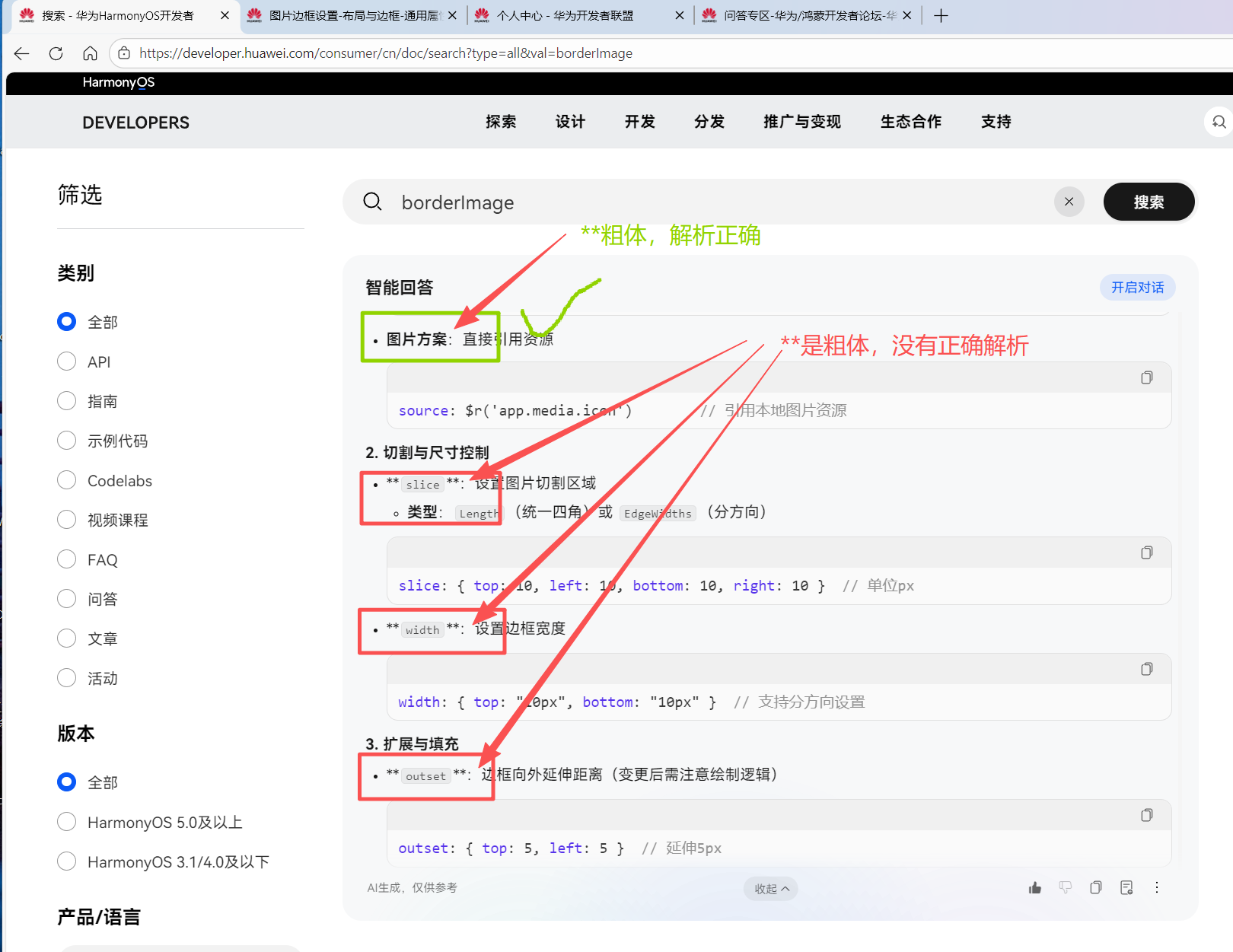Expand the 推广与变现 navigation menu
Screen dimensions: 1233x952
pos(801,122)
